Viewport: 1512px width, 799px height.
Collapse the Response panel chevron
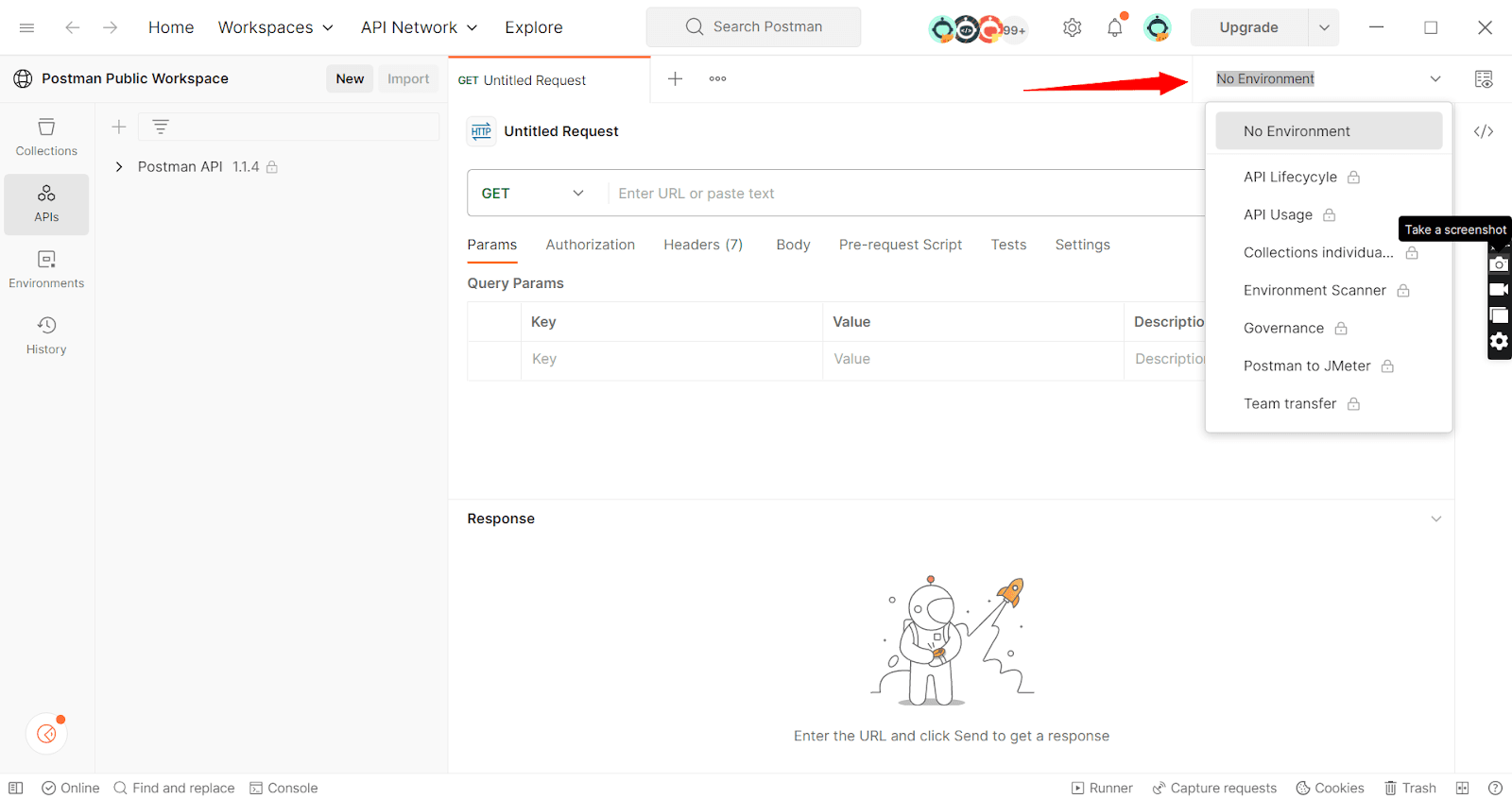coord(1435,518)
